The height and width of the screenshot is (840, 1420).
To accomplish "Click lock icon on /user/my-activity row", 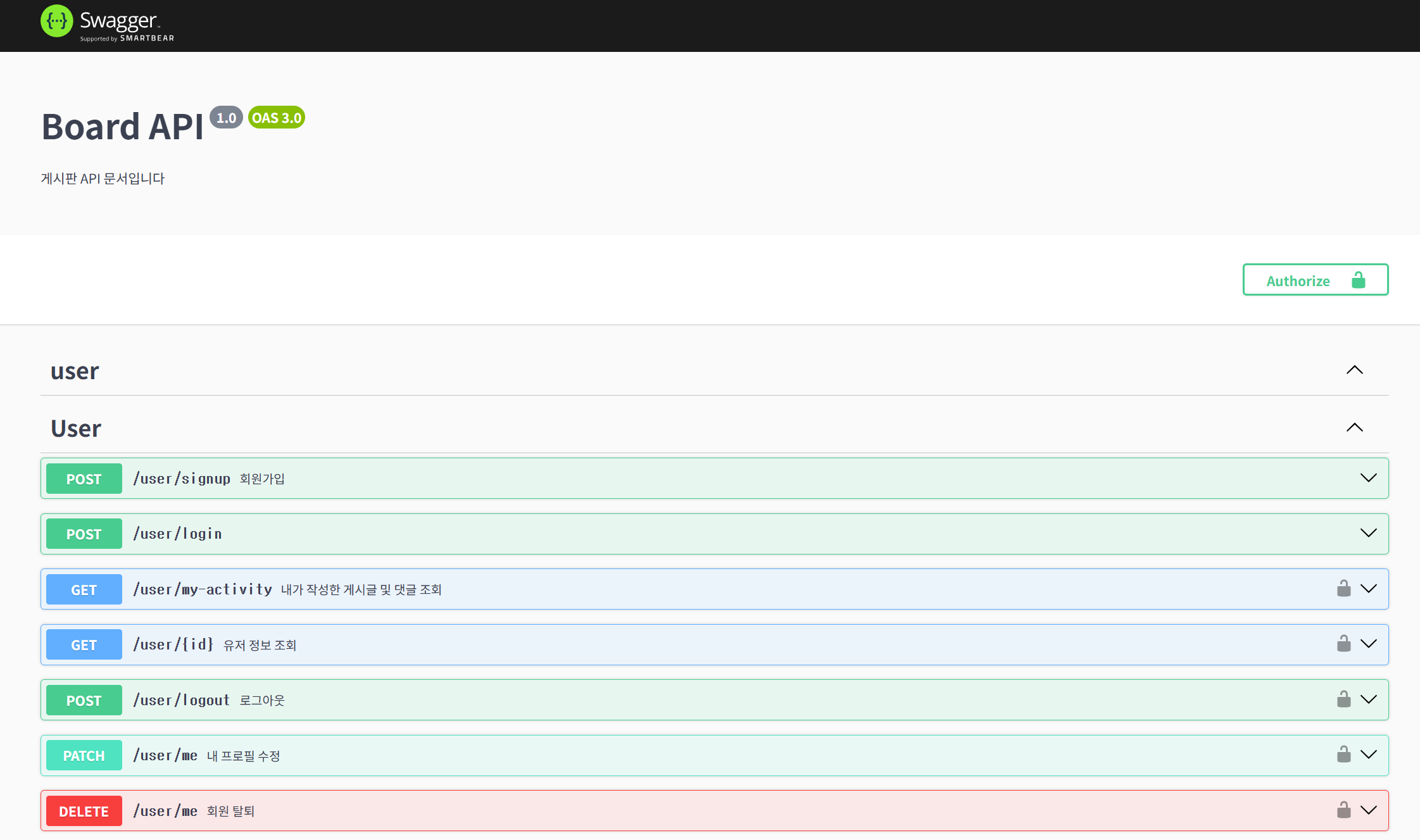I will coord(1344,588).
